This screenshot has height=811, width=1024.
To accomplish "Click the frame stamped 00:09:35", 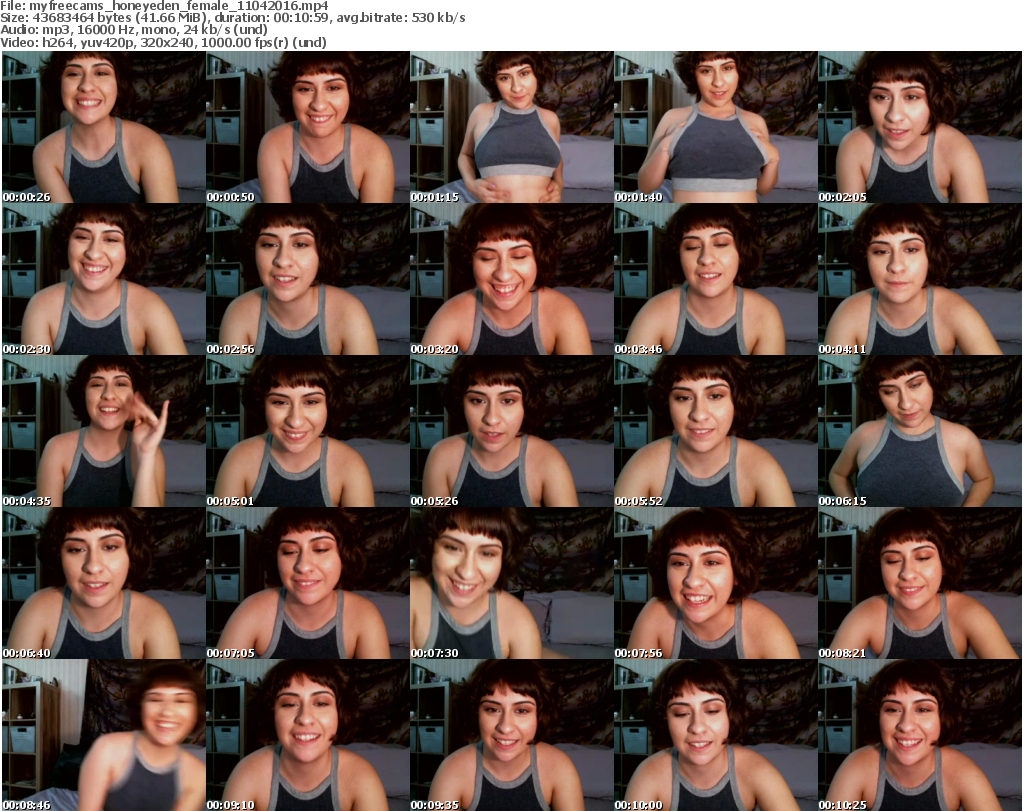I will pos(512,735).
